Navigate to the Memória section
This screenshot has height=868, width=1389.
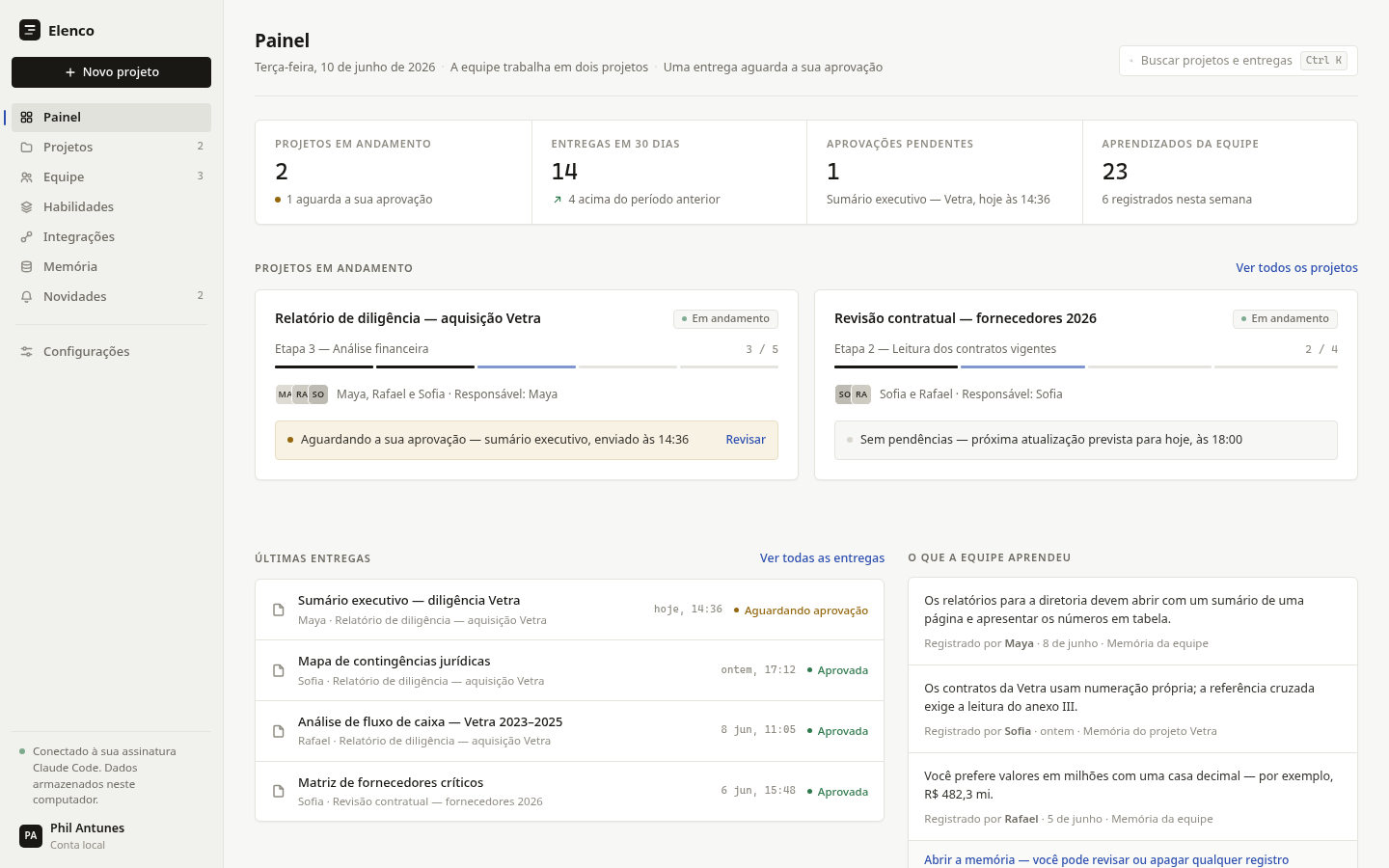[111, 267]
